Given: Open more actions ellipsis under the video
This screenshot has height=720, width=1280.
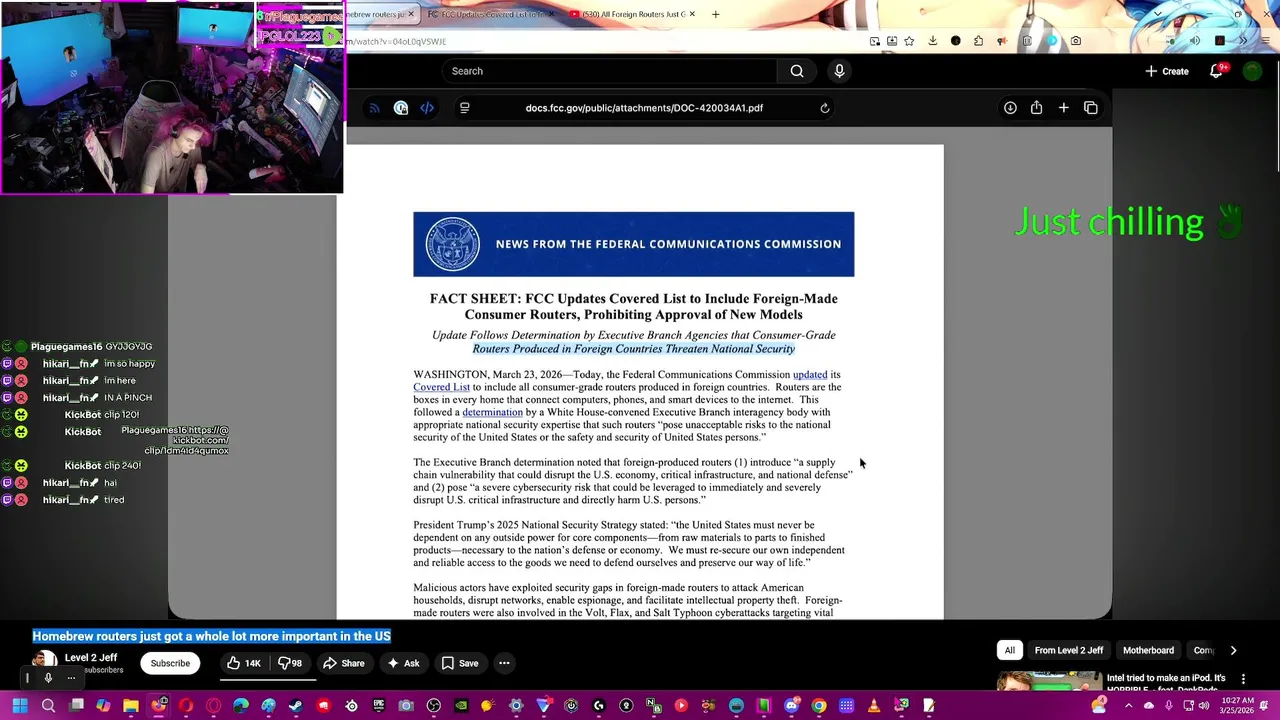Looking at the screenshot, I should [x=504, y=663].
